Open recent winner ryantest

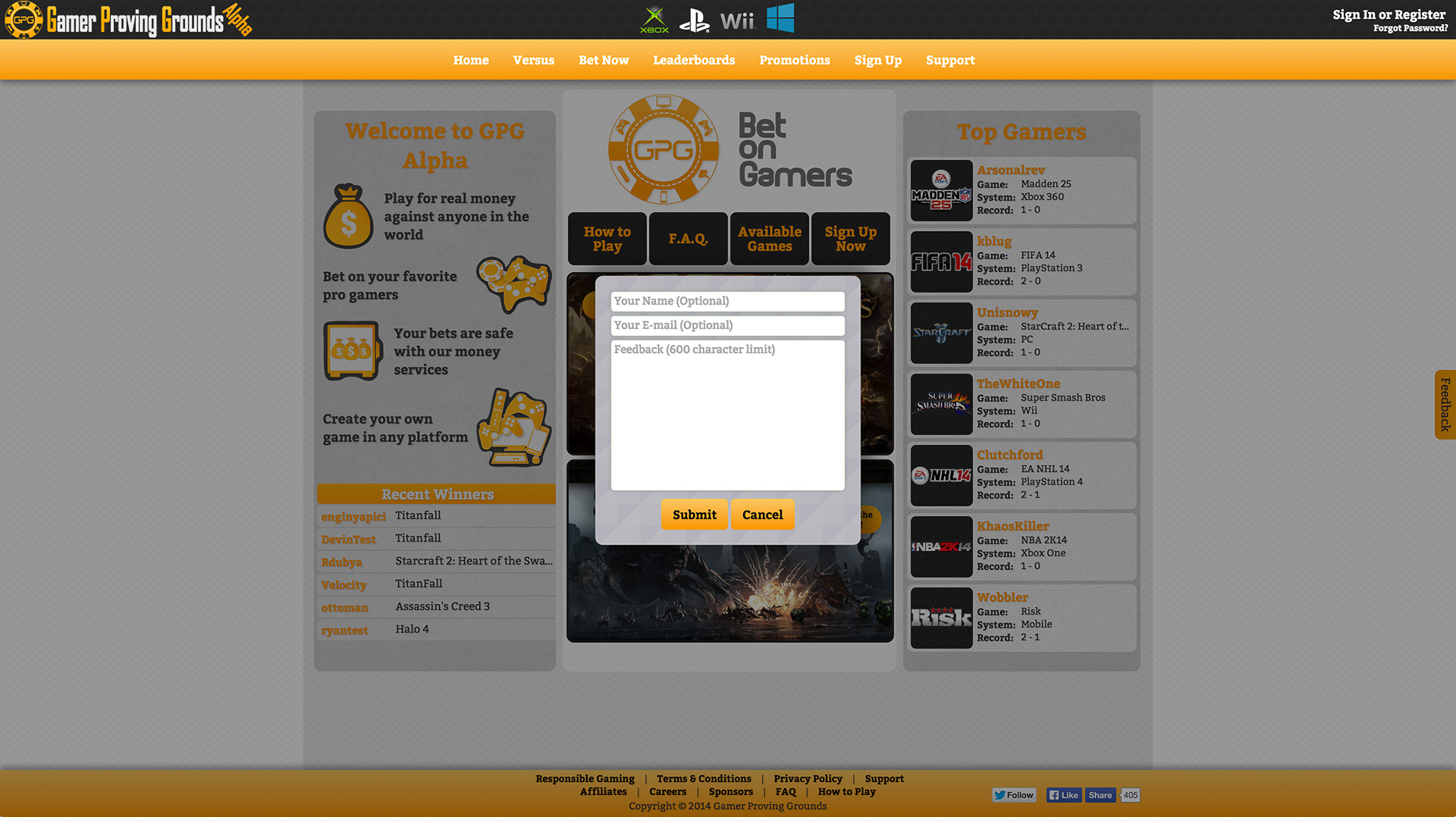[x=344, y=631]
